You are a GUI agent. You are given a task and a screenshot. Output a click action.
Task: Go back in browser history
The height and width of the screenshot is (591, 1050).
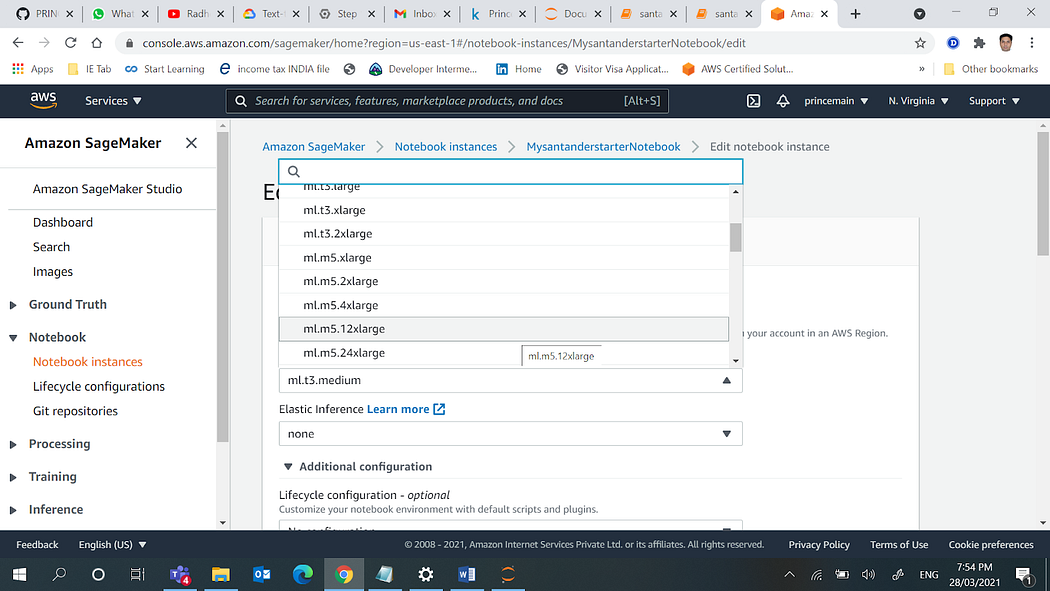pyautogui.click(x=18, y=43)
